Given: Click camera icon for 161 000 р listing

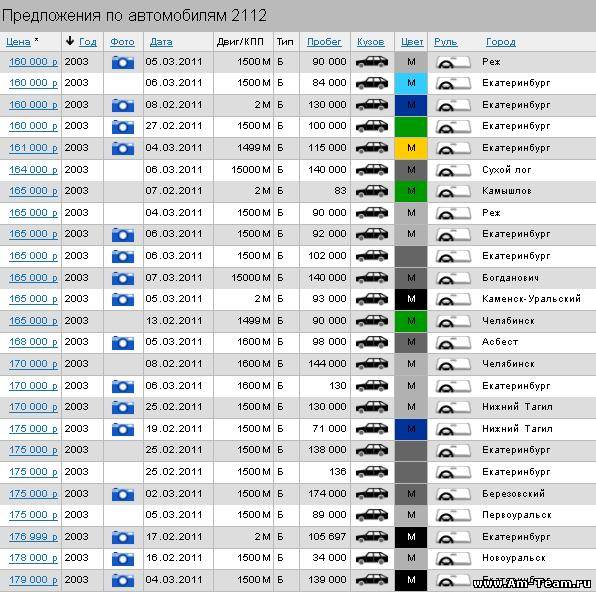Looking at the screenshot, I should coord(123,148).
